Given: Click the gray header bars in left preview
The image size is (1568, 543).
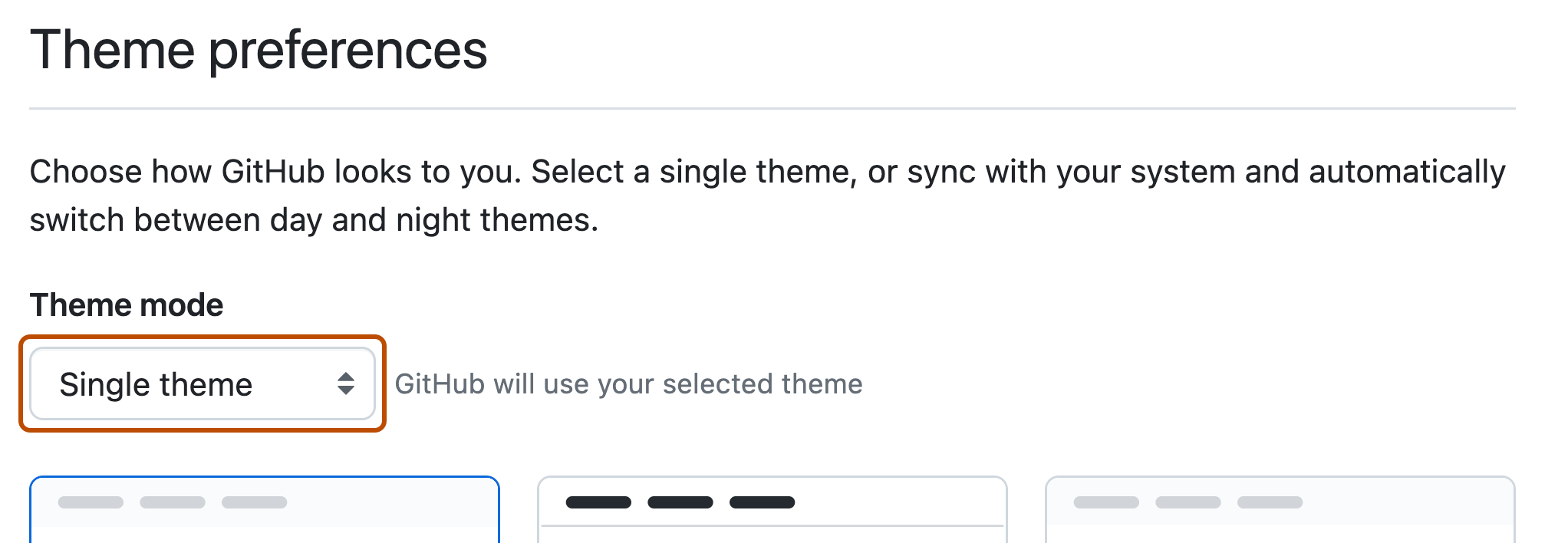Looking at the screenshot, I should click(173, 502).
